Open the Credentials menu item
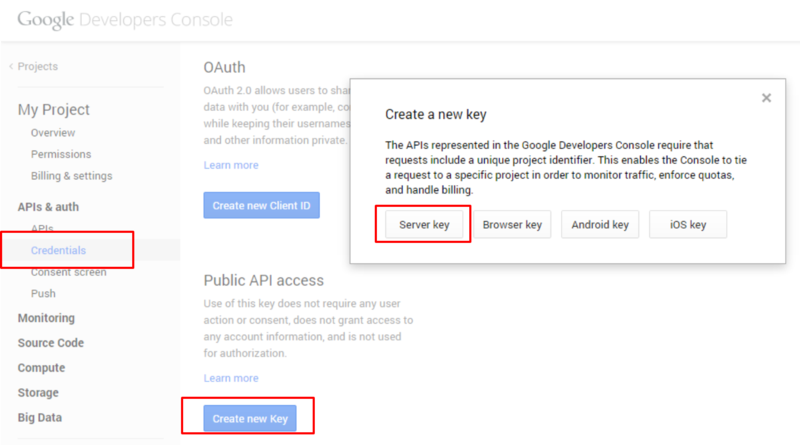This screenshot has width=800, height=445. pyautogui.click(x=58, y=250)
